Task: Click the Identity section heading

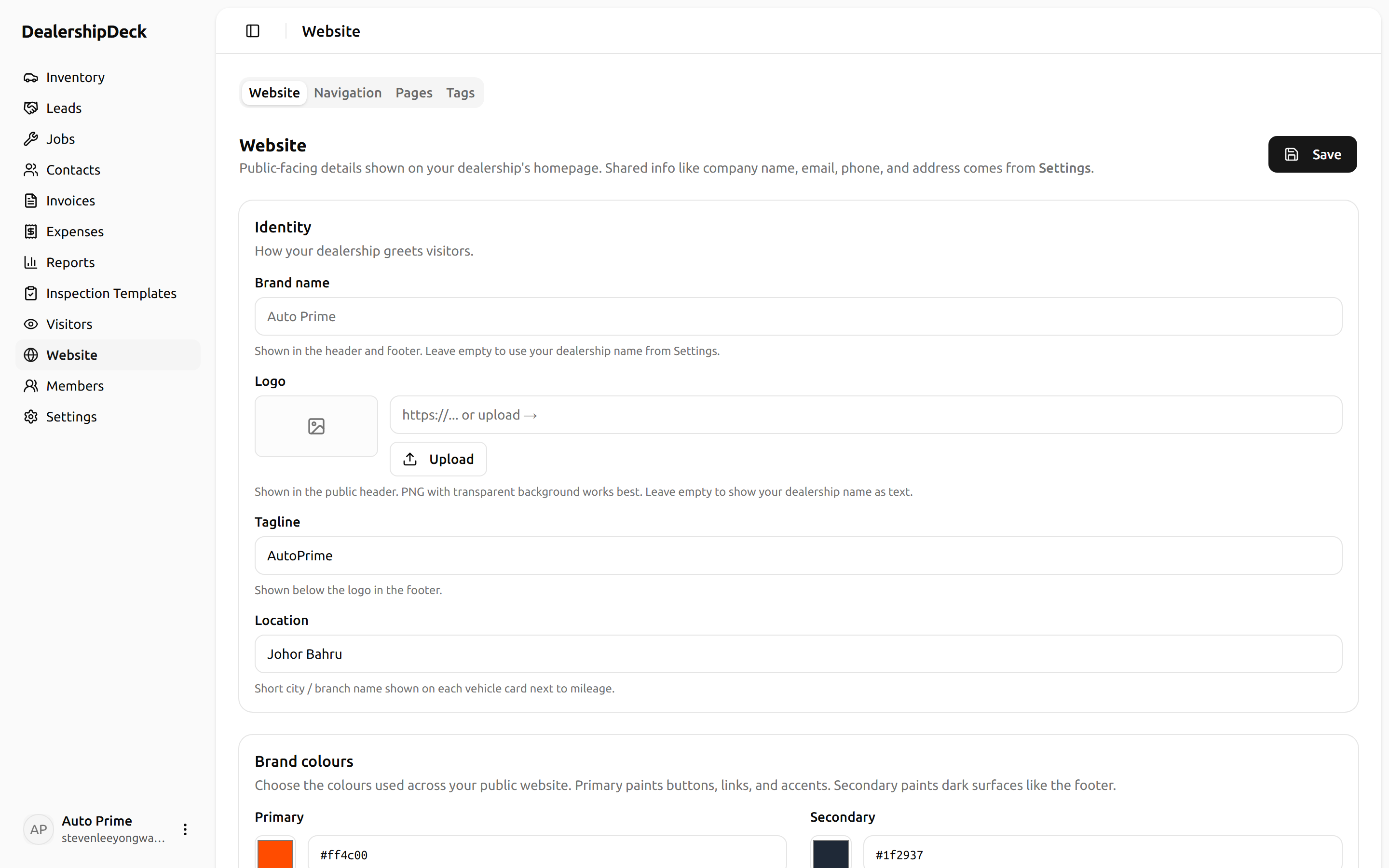Action: (x=283, y=227)
